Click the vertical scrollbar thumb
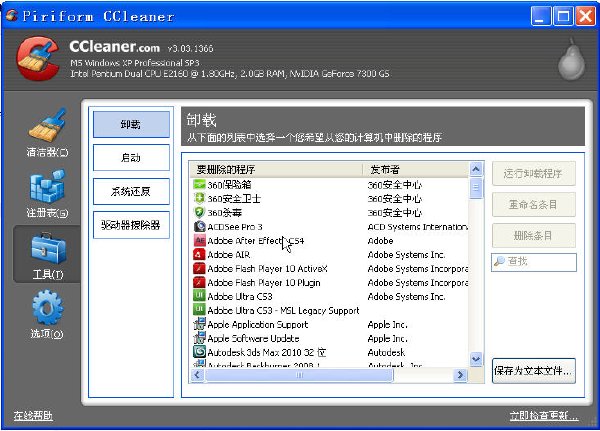The height and width of the screenshot is (431, 600). 476,188
